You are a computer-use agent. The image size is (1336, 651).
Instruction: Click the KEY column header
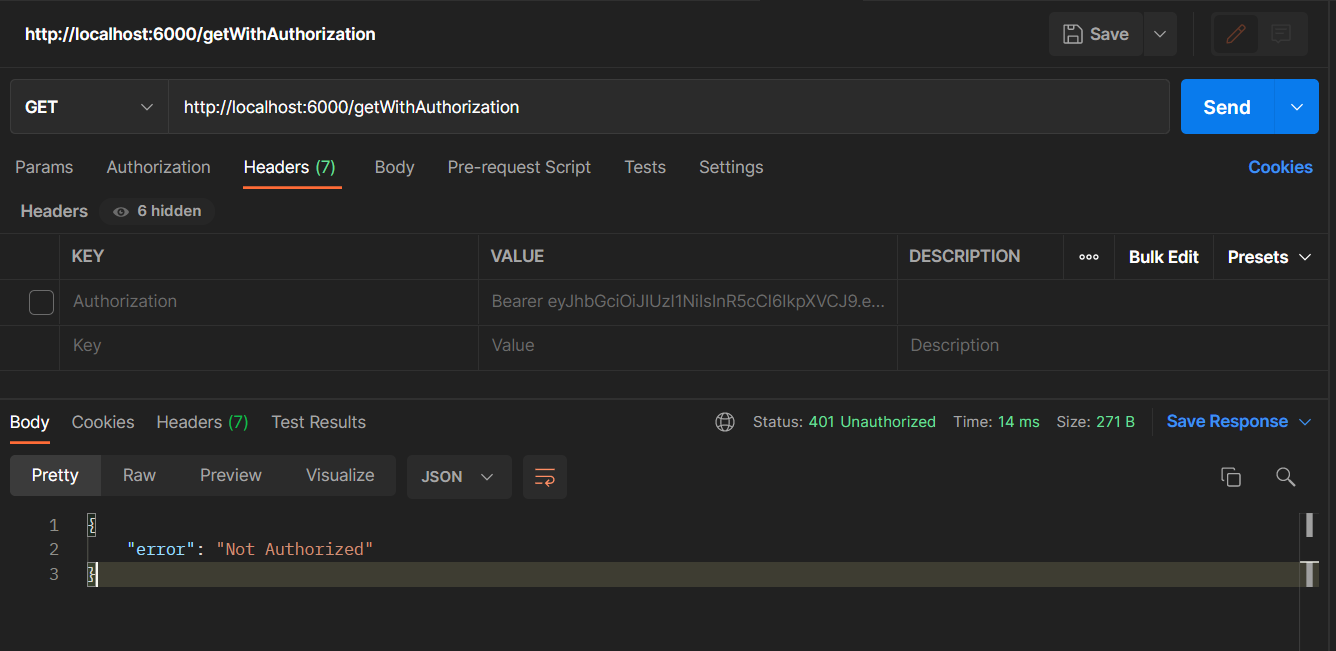coord(88,257)
